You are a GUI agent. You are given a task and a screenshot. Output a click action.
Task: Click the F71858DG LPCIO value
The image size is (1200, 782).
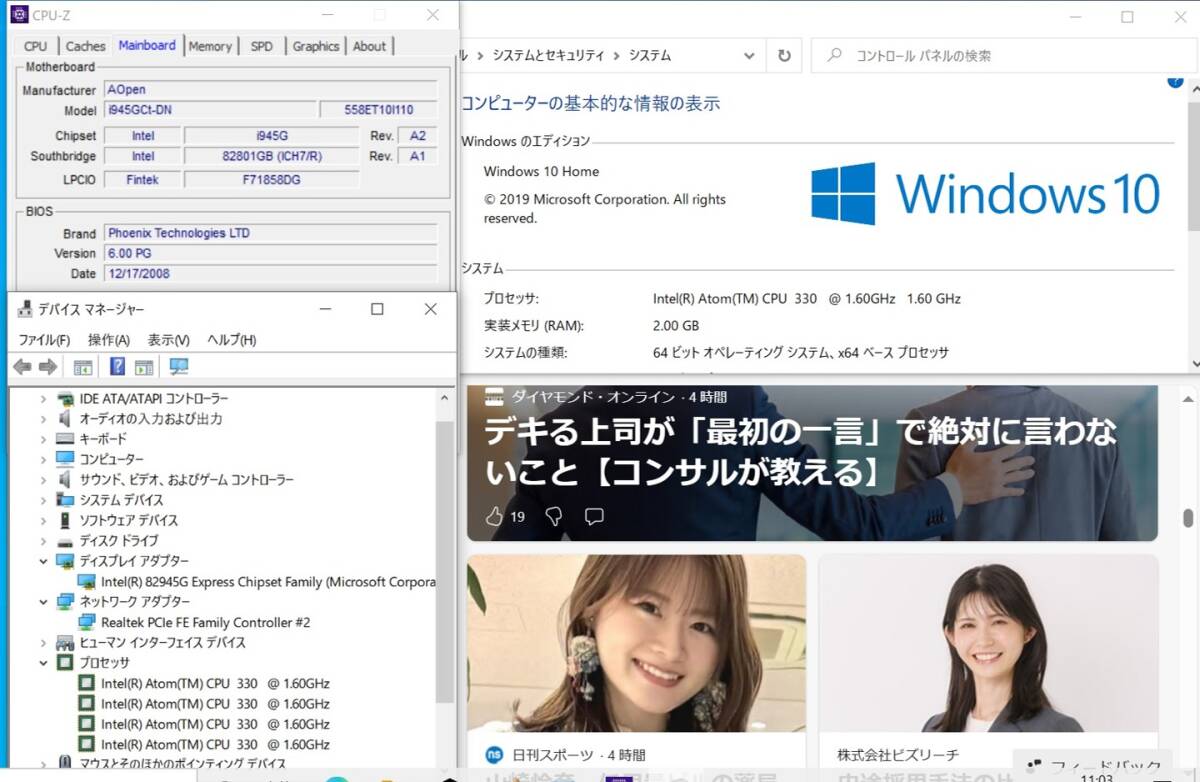271,179
